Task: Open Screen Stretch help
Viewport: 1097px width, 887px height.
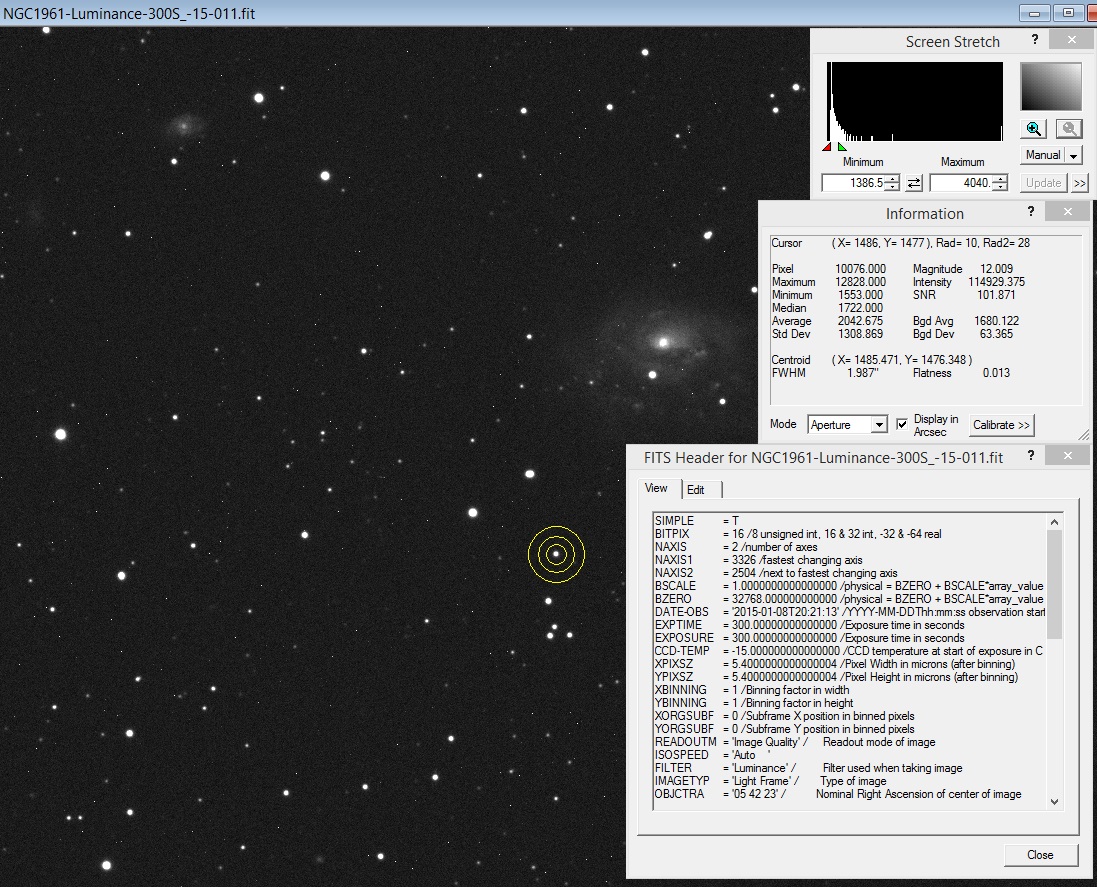Action: click(1035, 40)
